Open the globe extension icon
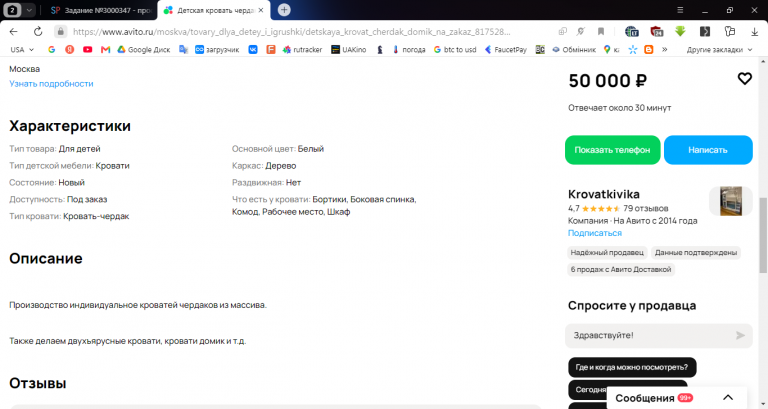 tap(631, 31)
